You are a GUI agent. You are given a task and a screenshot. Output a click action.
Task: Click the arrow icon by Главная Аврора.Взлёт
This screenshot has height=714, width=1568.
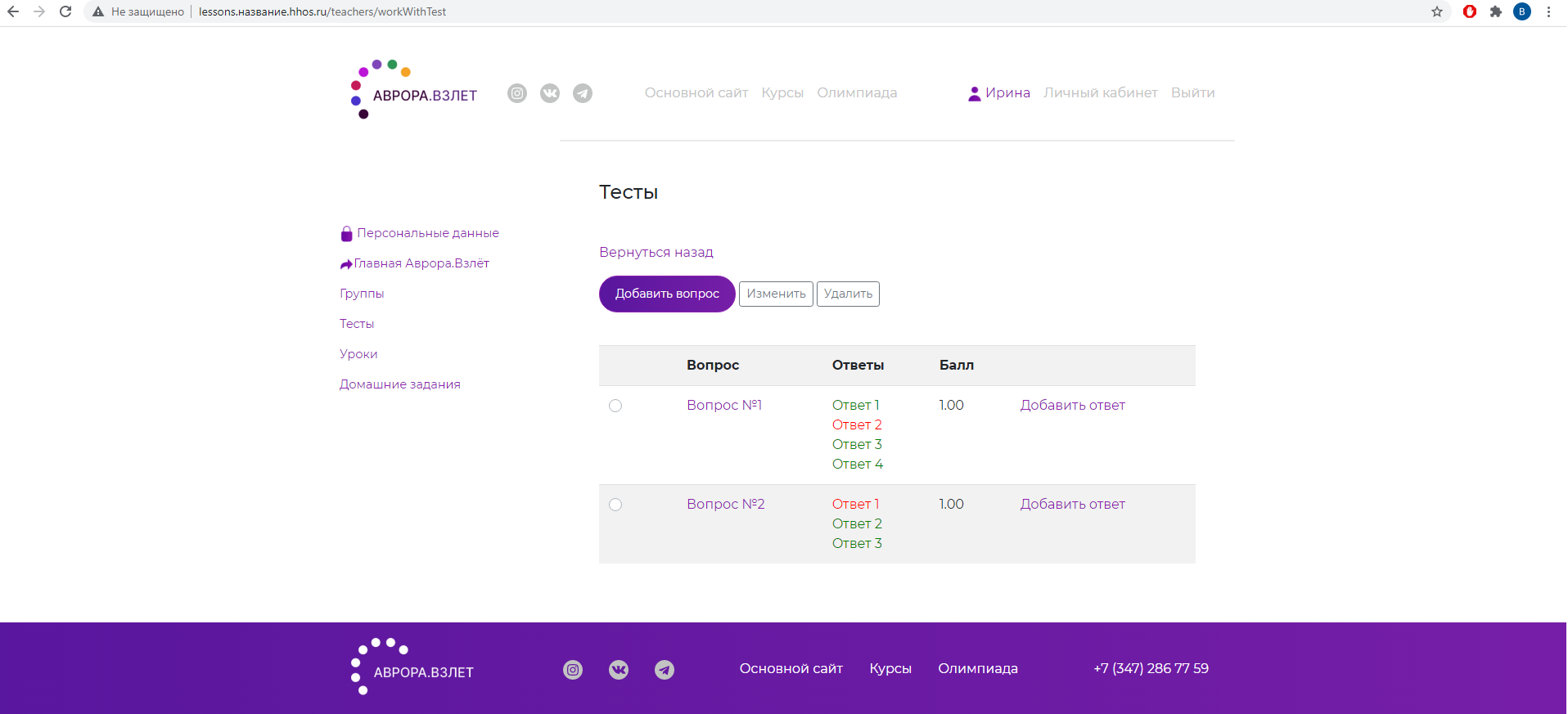click(x=346, y=264)
